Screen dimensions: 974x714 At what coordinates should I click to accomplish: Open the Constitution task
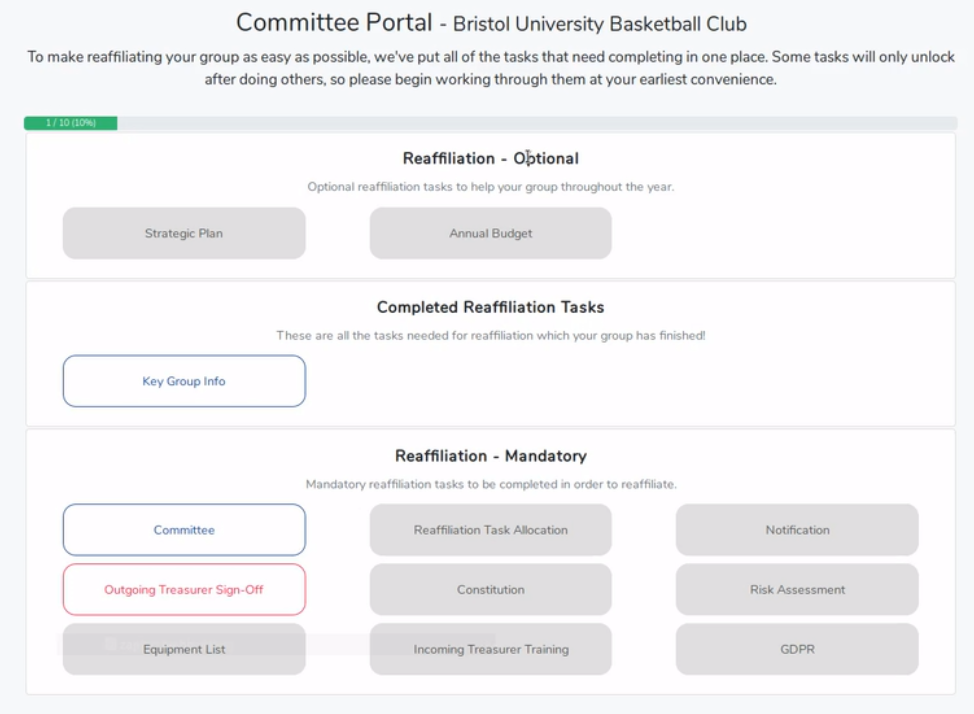[491, 589]
